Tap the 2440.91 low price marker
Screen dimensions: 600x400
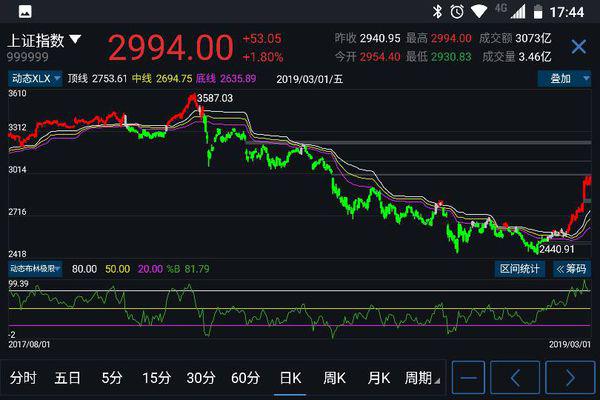557,250
